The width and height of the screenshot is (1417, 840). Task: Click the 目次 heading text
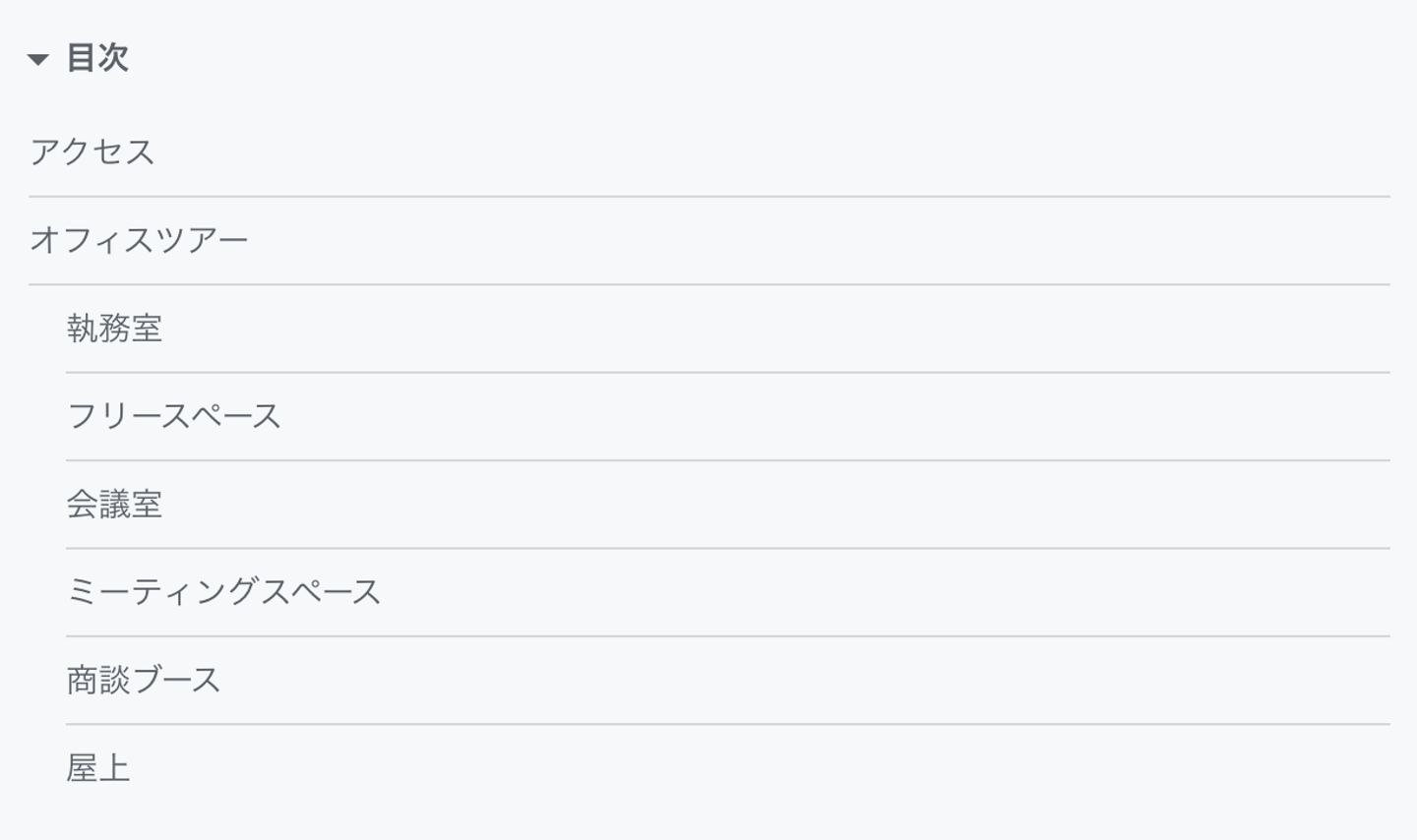pyautogui.click(x=97, y=58)
